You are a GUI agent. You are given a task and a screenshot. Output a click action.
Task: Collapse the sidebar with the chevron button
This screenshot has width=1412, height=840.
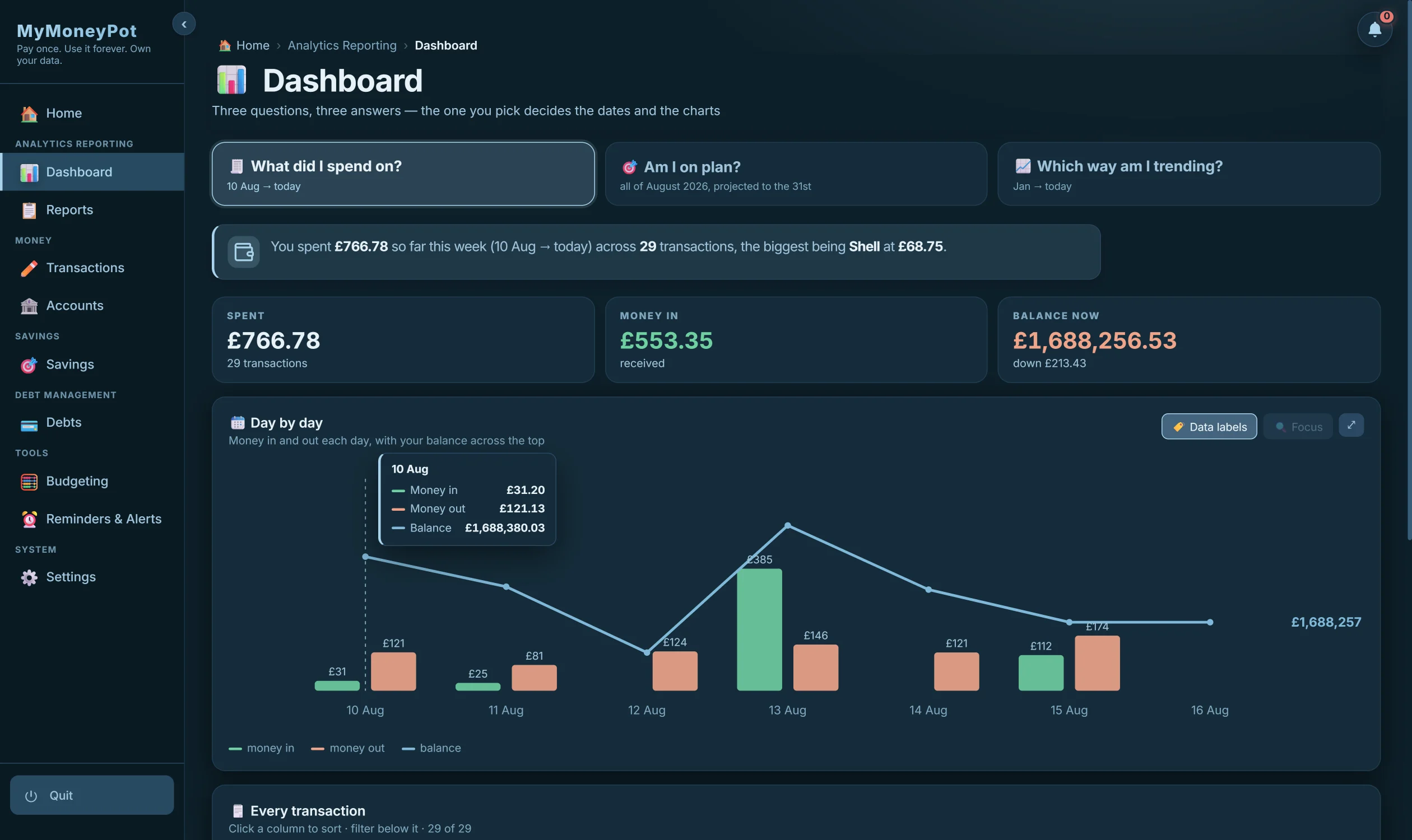tap(184, 24)
